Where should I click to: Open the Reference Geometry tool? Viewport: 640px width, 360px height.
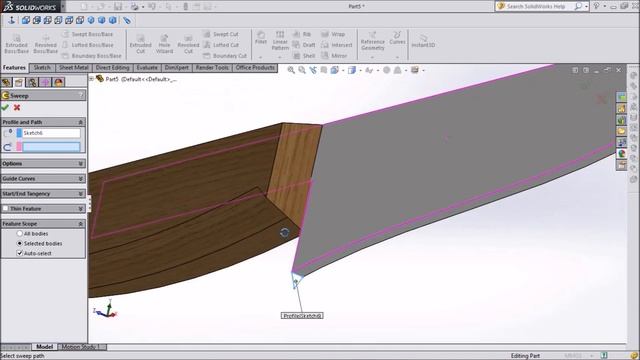(x=373, y=41)
